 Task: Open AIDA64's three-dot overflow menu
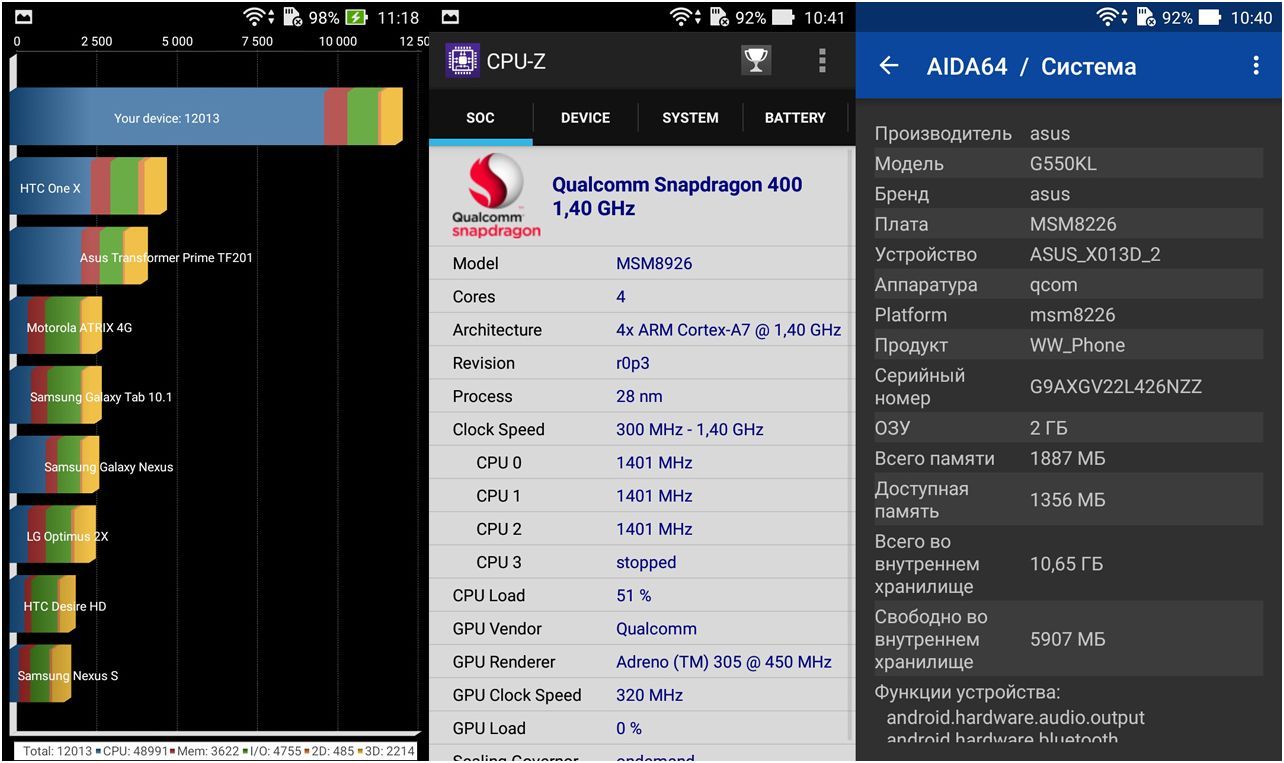[1256, 64]
